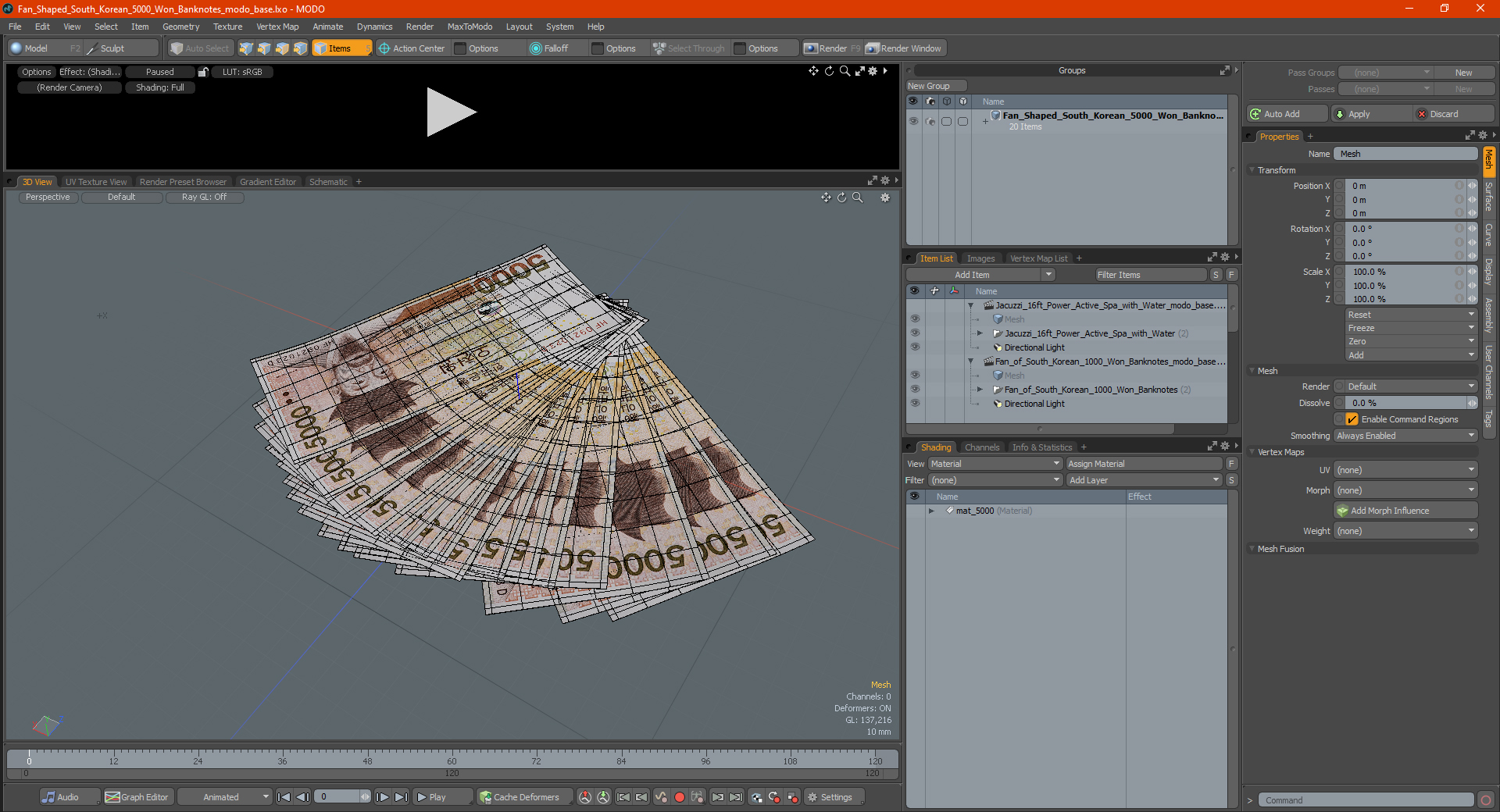Switch to Schematic tab
Screen dimensions: 1500x812
328,182
